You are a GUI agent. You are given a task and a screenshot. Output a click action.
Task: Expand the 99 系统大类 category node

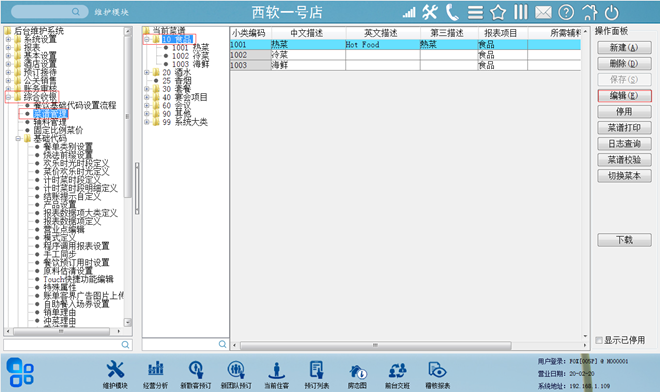(147, 122)
